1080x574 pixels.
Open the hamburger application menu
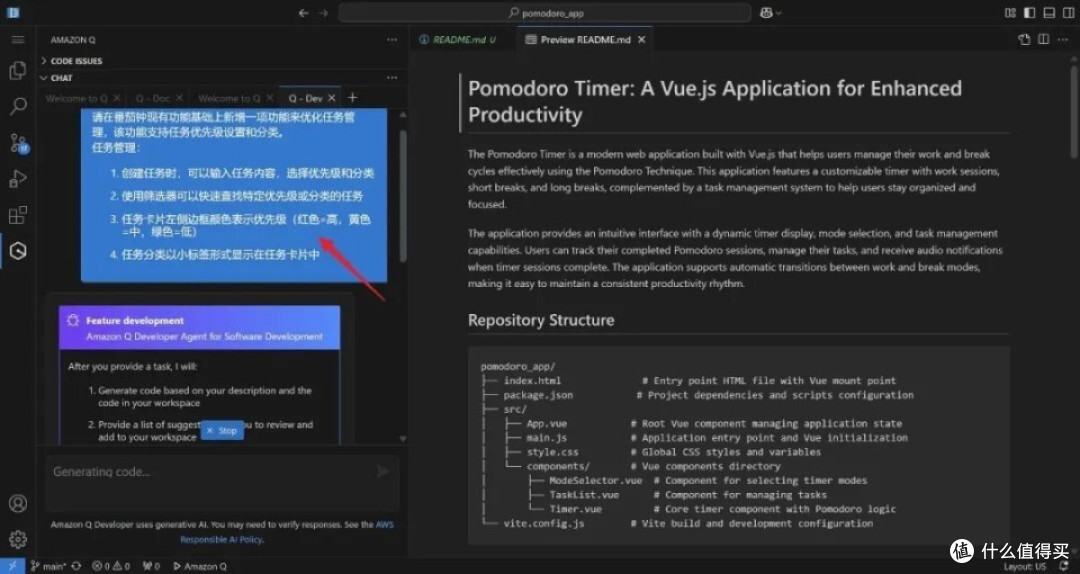[18, 40]
